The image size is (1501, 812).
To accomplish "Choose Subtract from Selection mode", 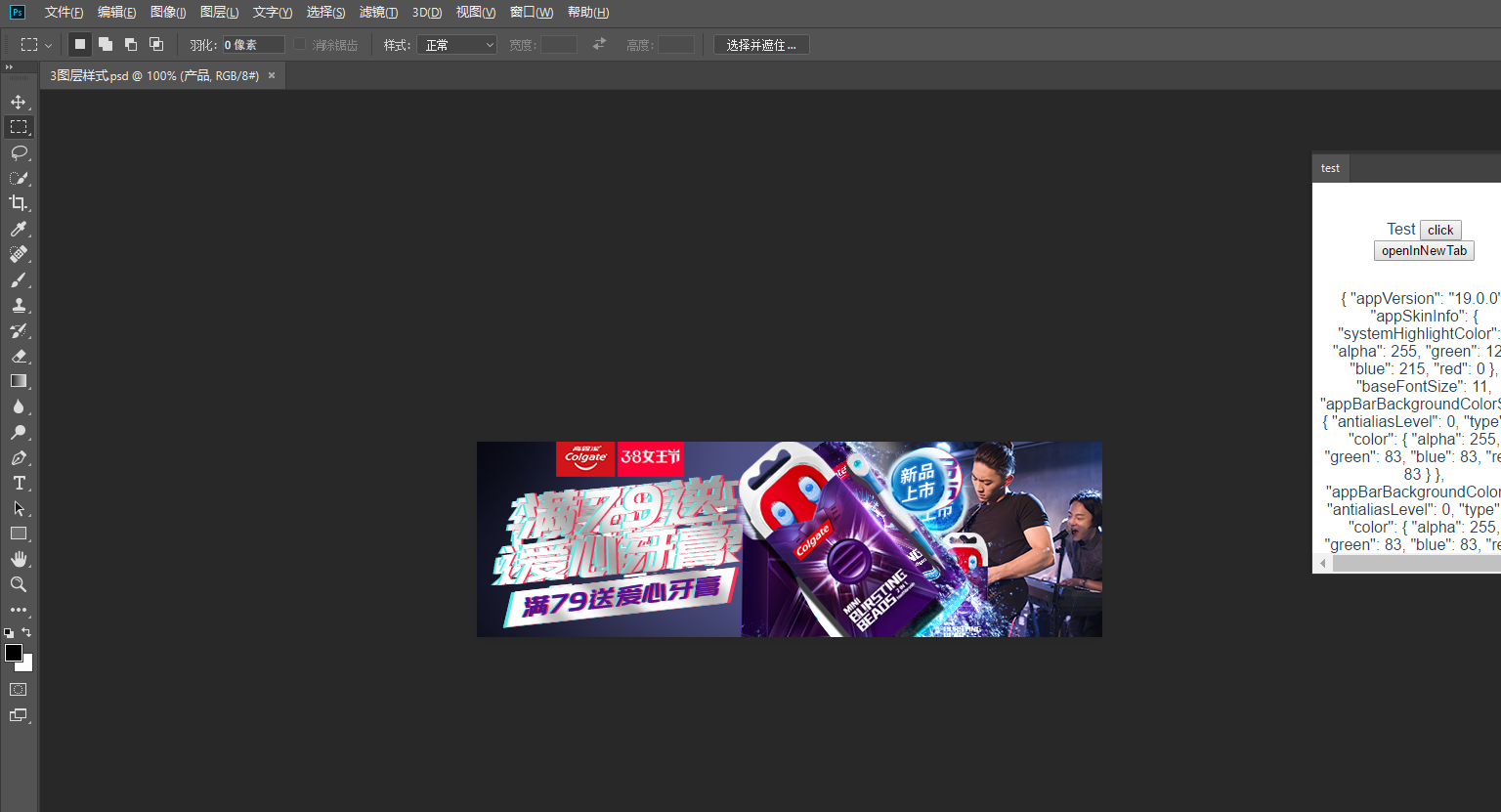I will (x=131, y=44).
